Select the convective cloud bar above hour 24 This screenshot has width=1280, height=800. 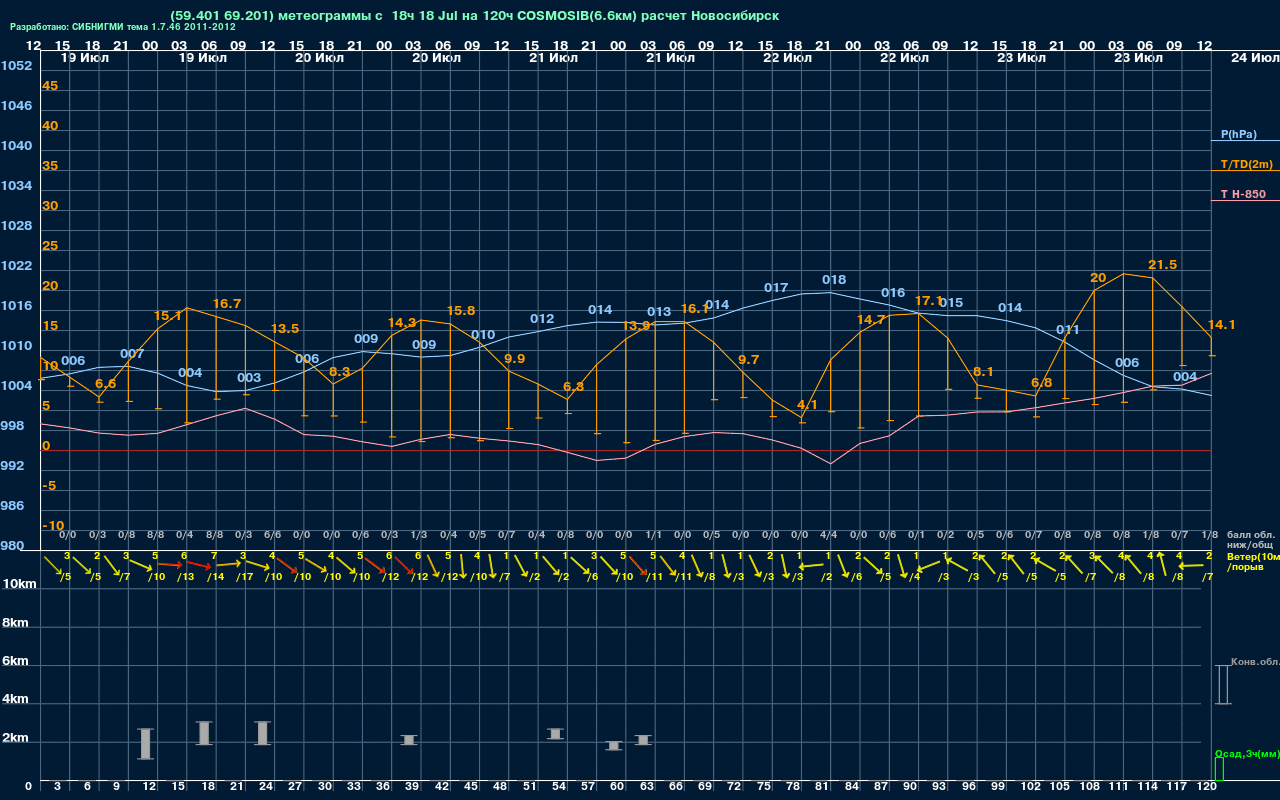coord(263,733)
